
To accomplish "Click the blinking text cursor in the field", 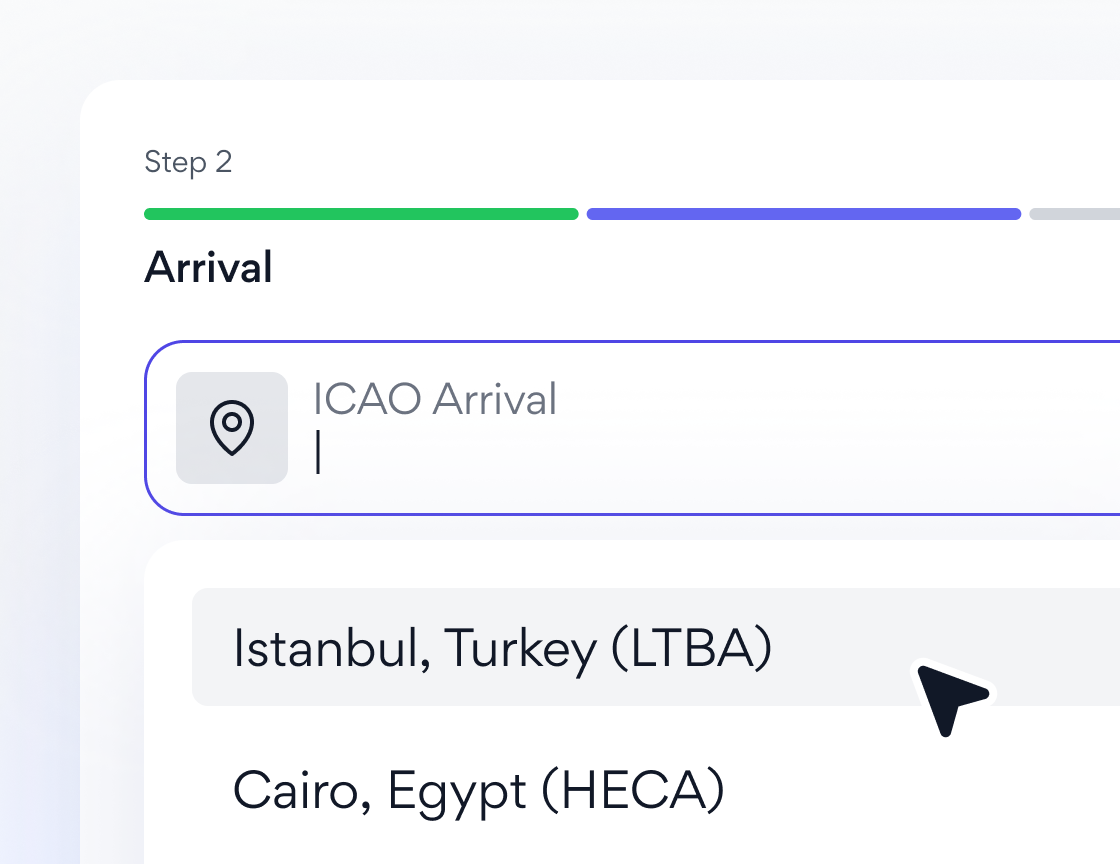I will (x=318, y=452).
